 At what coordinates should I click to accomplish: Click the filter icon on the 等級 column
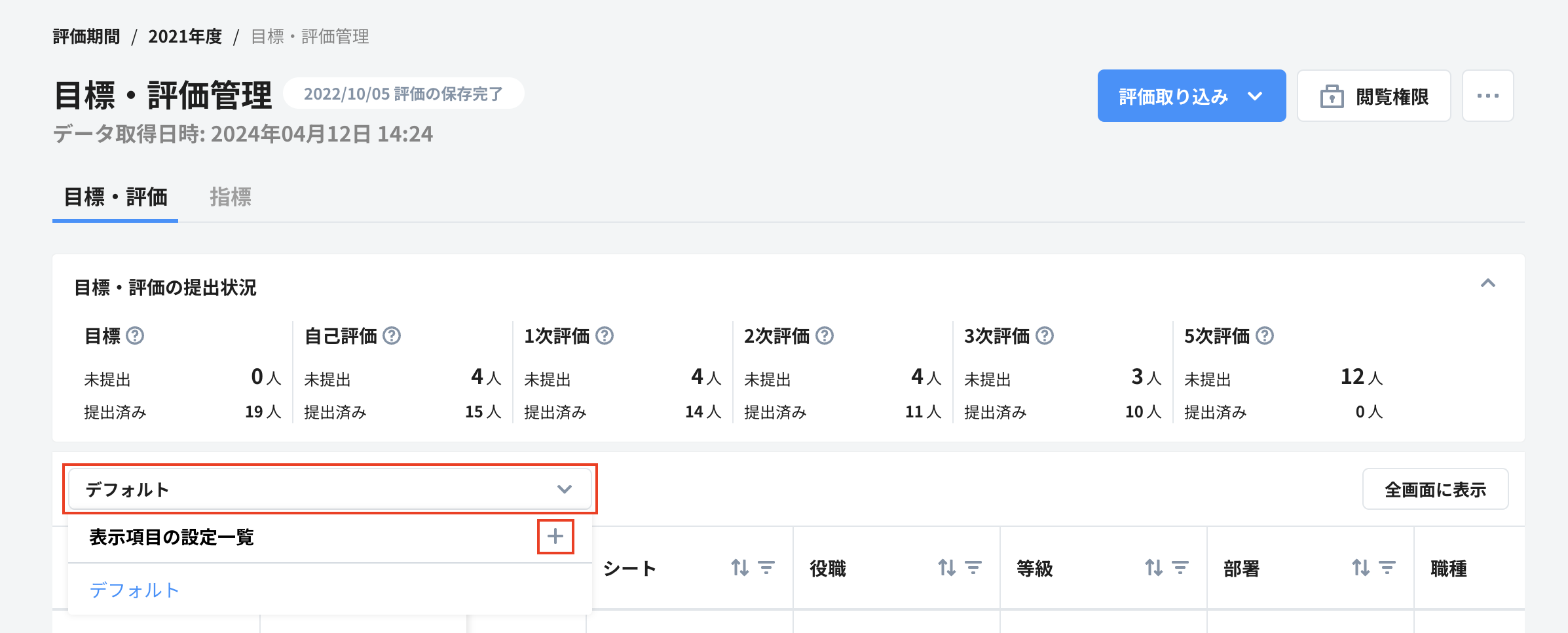(x=1181, y=569)
